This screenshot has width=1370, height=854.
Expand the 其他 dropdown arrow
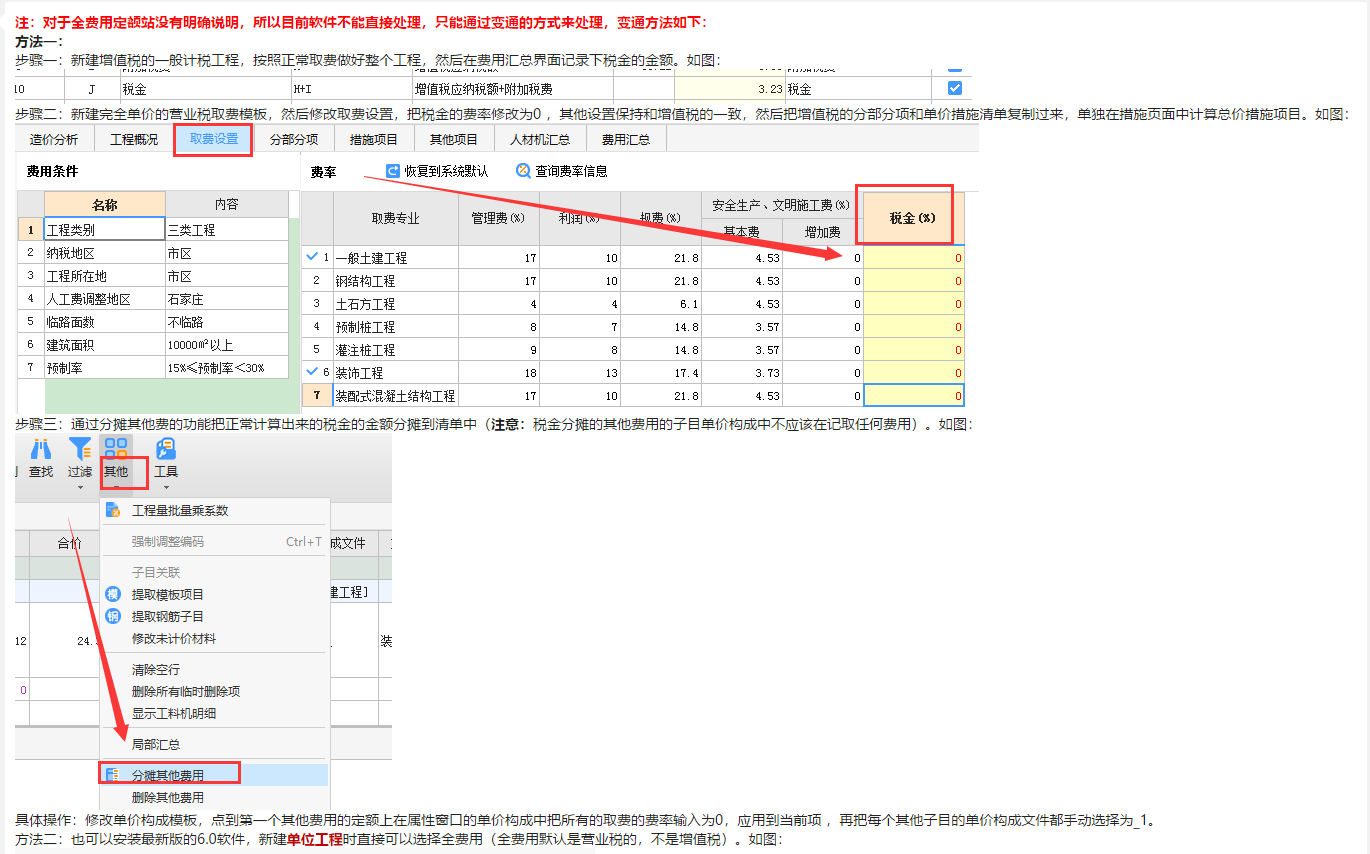tap(116, 489)
